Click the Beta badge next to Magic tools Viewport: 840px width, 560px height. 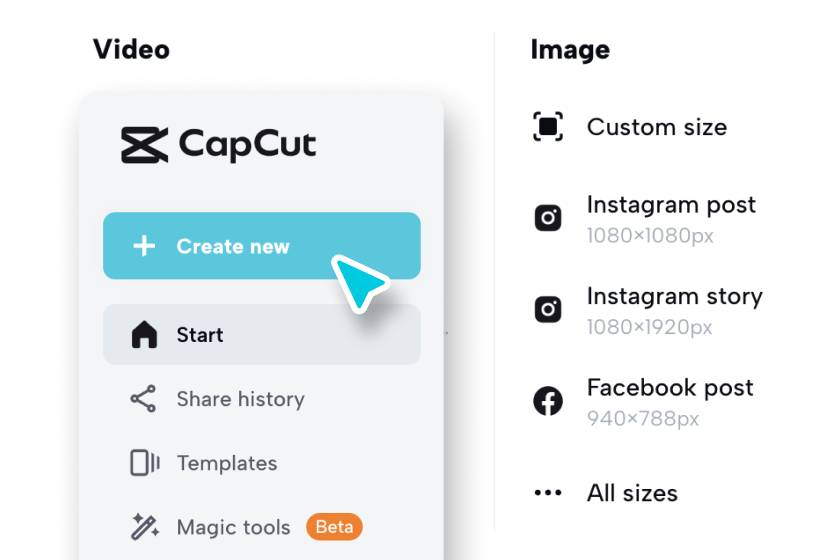[x=333, y=527]
